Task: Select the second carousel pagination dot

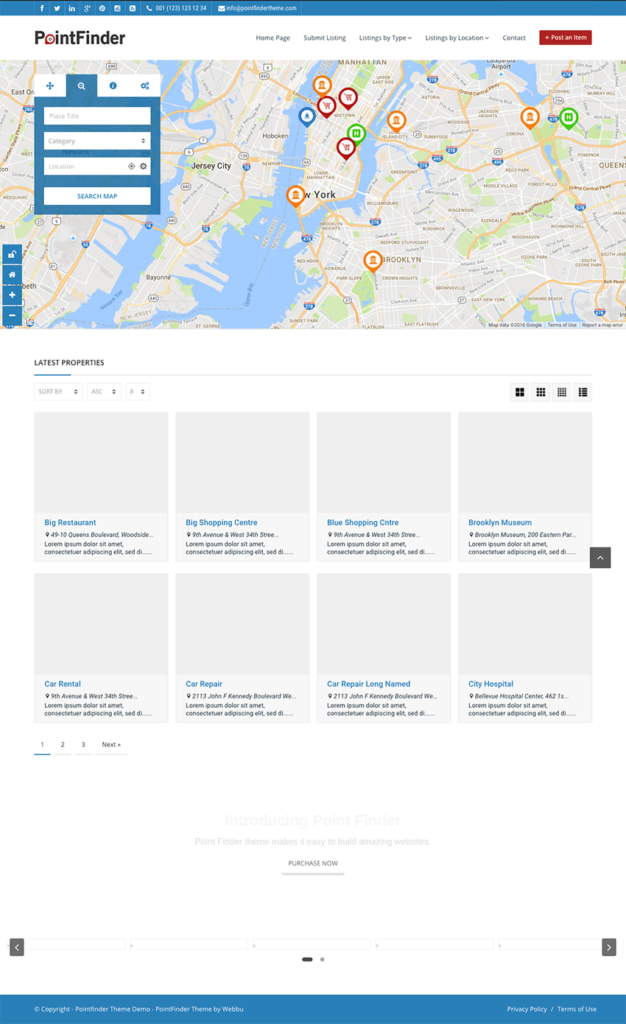Action: (x=322, y=959)
